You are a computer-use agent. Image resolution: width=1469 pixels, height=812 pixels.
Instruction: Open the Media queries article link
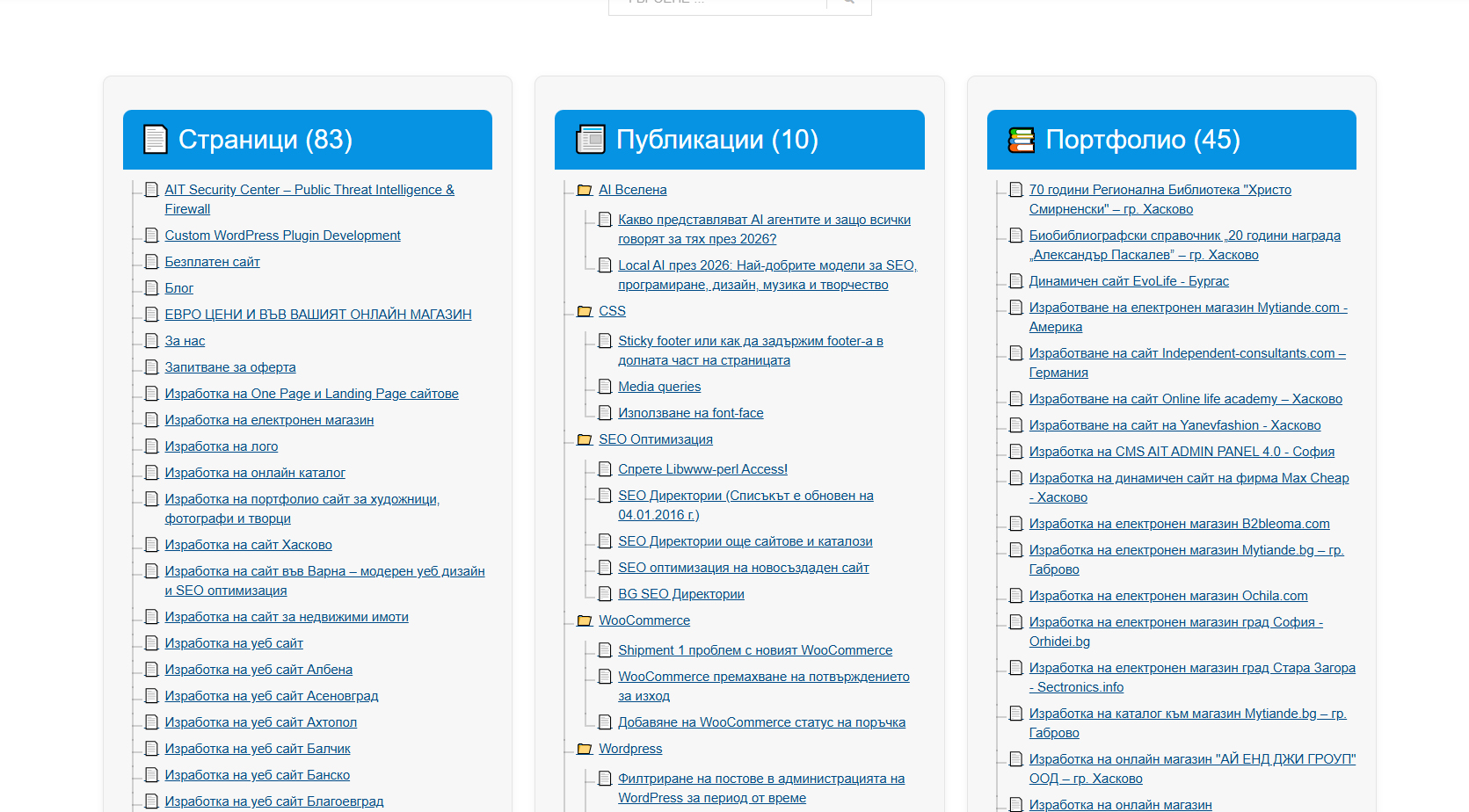point(659,387)
